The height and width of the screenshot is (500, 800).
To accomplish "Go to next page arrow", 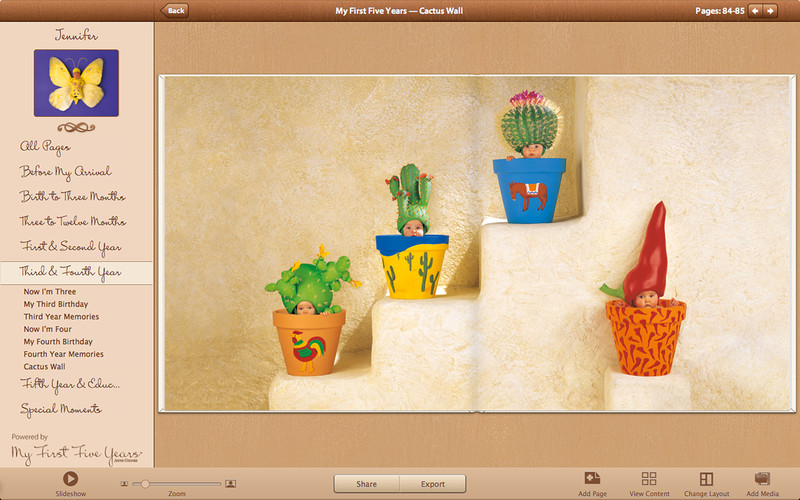I will click(771, 11).
